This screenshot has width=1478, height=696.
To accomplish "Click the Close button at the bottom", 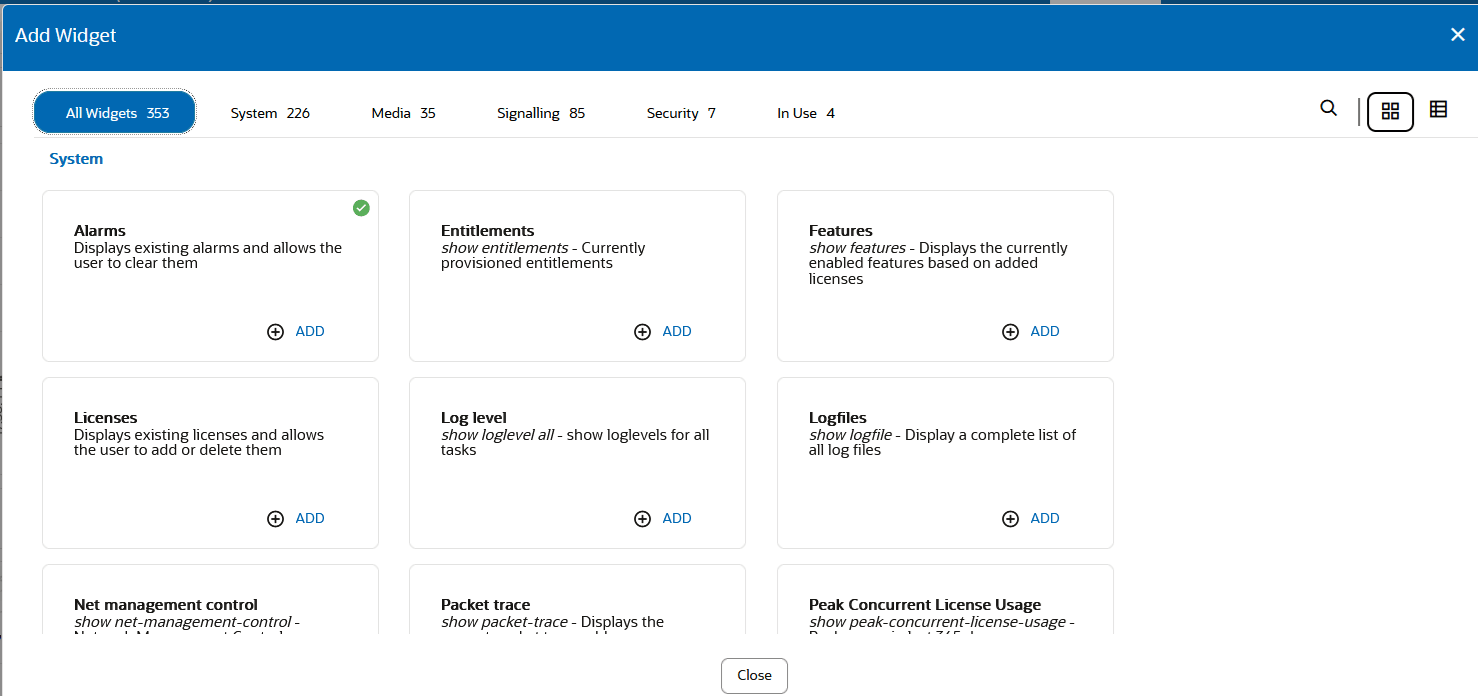I will [x=754, y=675].
